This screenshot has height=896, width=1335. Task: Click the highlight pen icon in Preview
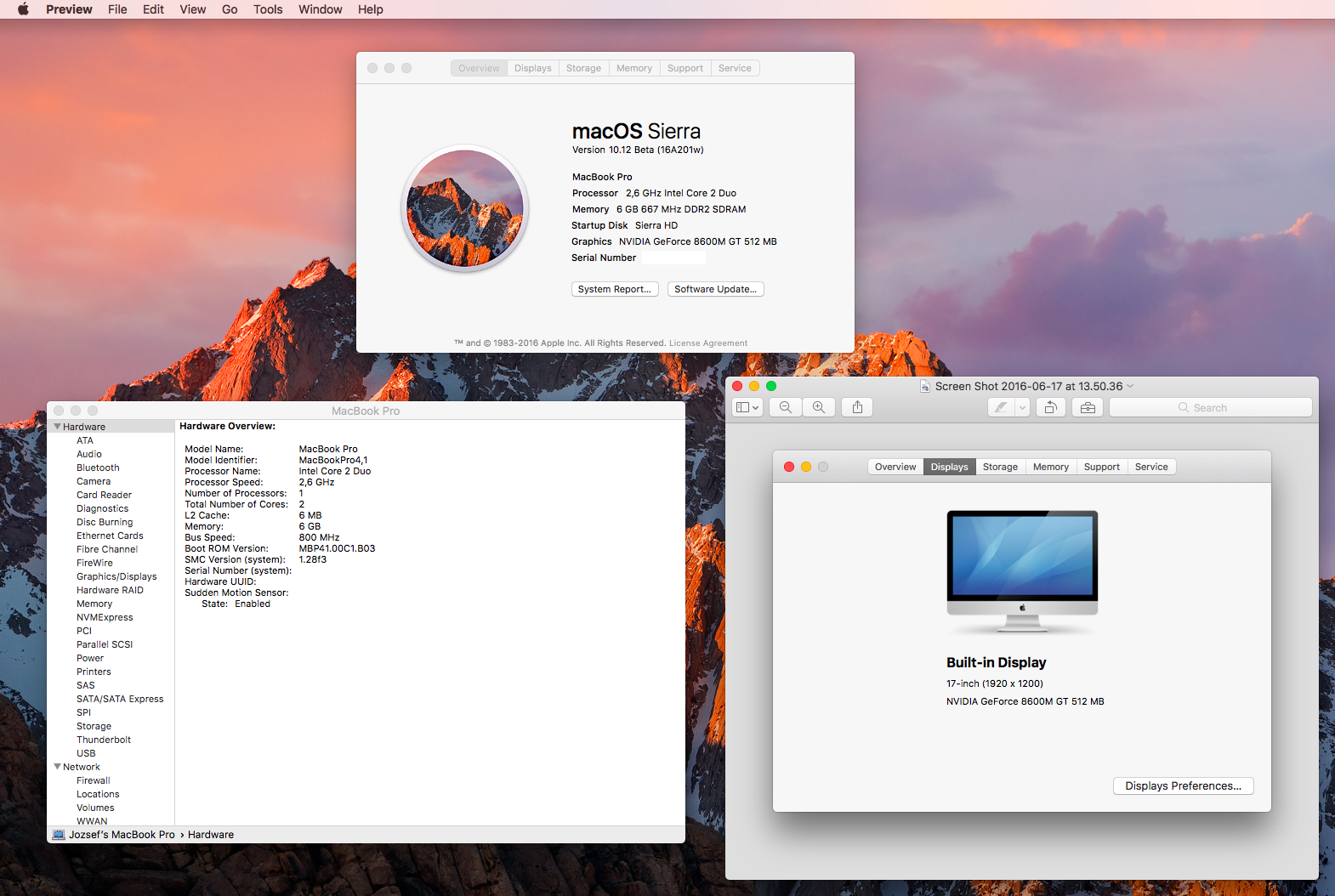pos(1001,408)
